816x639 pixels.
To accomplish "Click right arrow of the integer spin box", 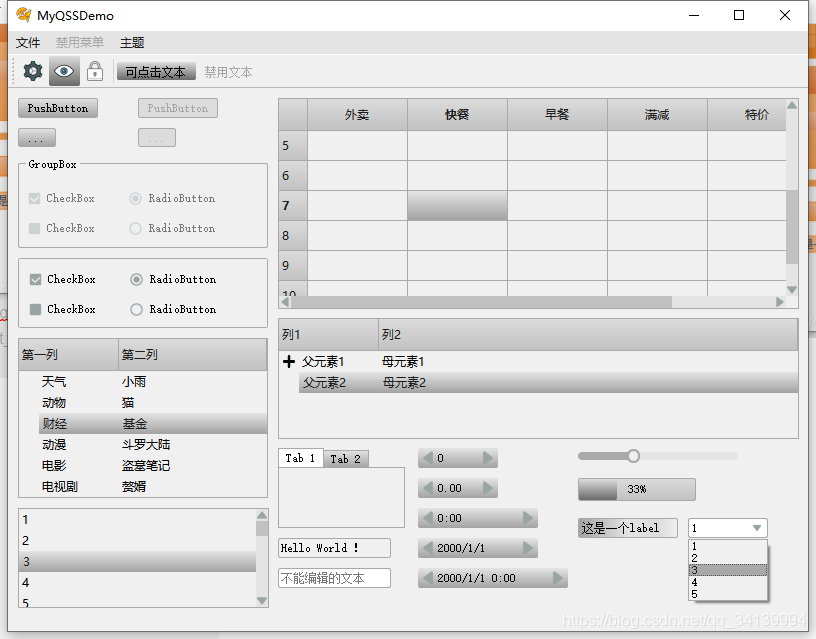I will [x=488, y=458].
